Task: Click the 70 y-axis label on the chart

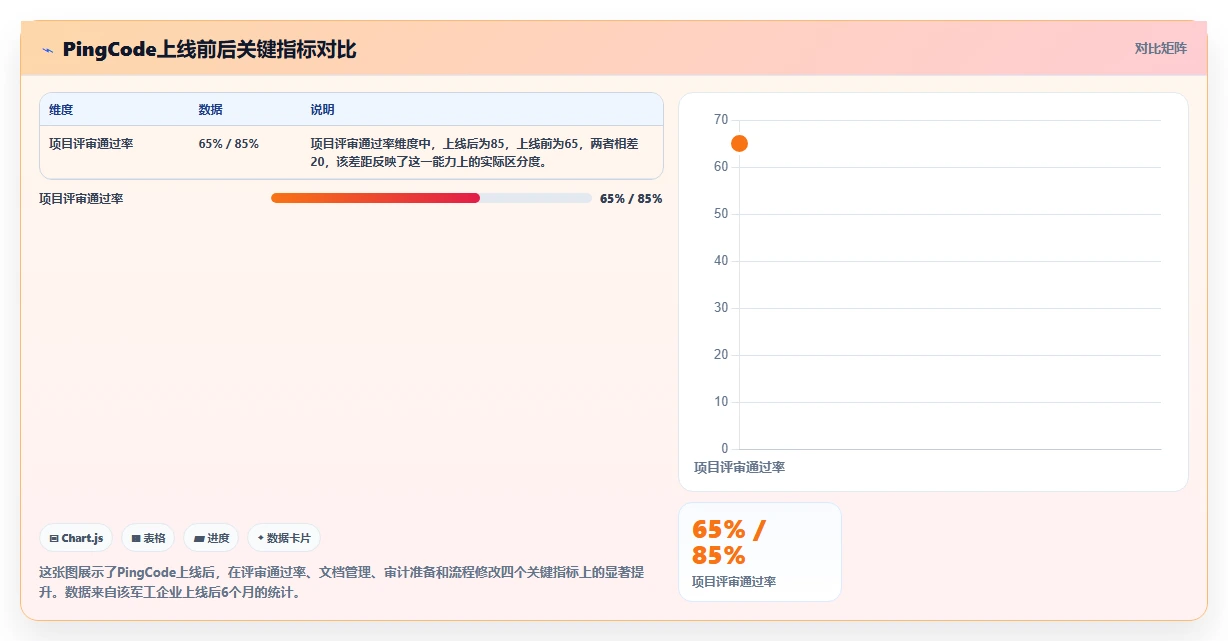Action: pyautogui.click(x=721, y=120)
